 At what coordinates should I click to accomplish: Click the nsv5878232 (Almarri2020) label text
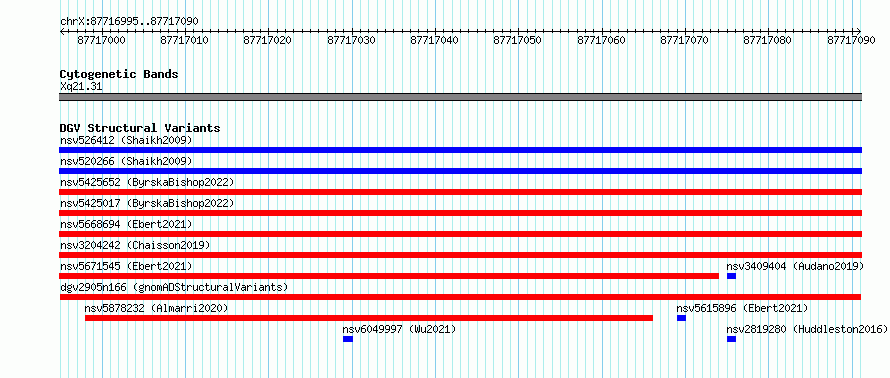[x=156, y=308]
